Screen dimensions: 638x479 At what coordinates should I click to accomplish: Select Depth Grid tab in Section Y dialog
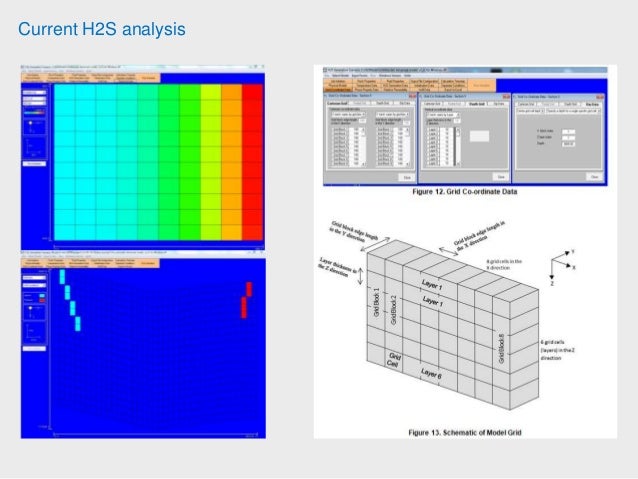click(x=477, y=104)
